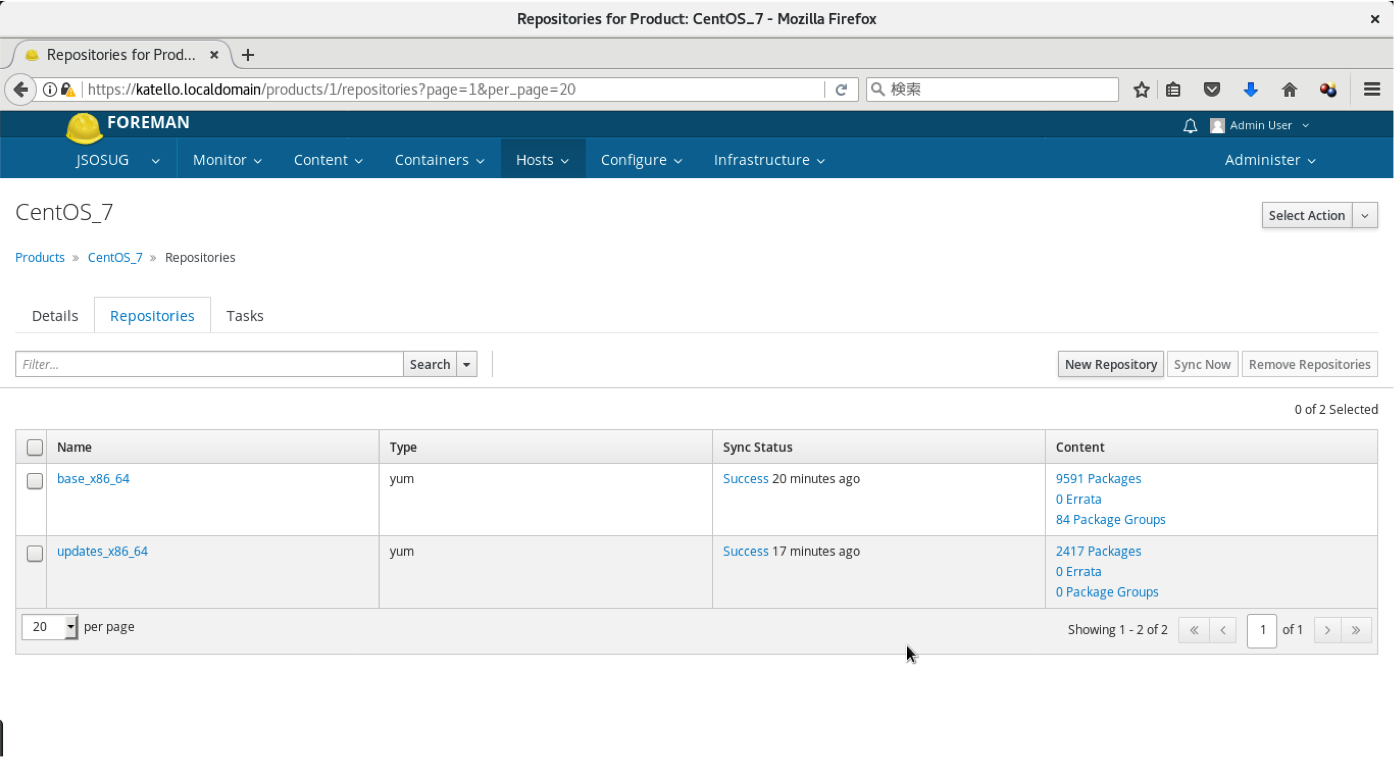This screenshot has height=757, width=1394.
Task: Expand the Hosts menu
Action: [x=542, y=160]
